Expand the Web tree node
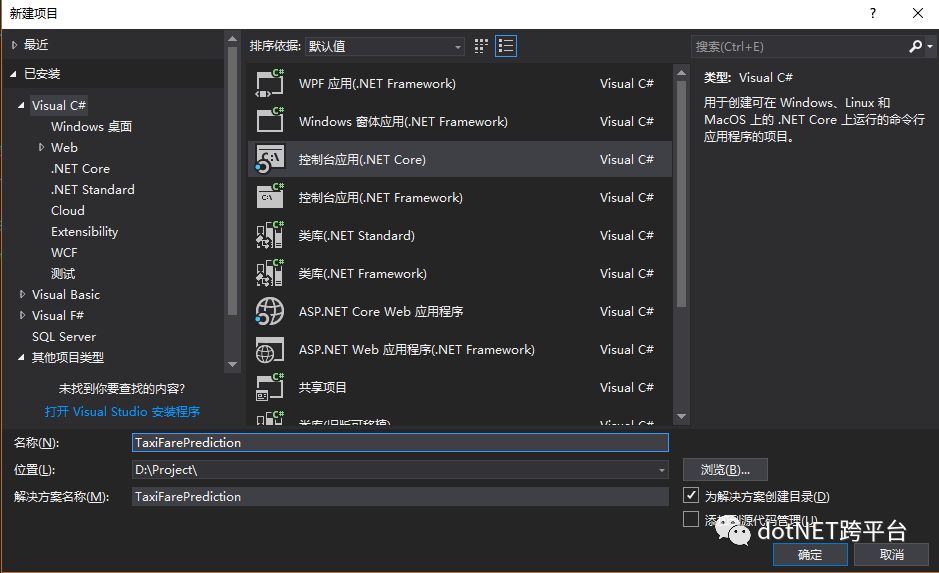The width and height of the screenshot is (939, 573). tap(41, 147)
